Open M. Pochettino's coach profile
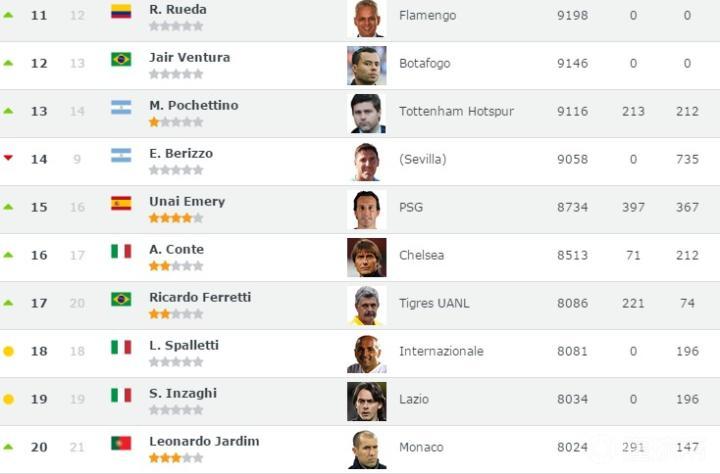This screenshot has height=474, width=720. click(193, 105)
